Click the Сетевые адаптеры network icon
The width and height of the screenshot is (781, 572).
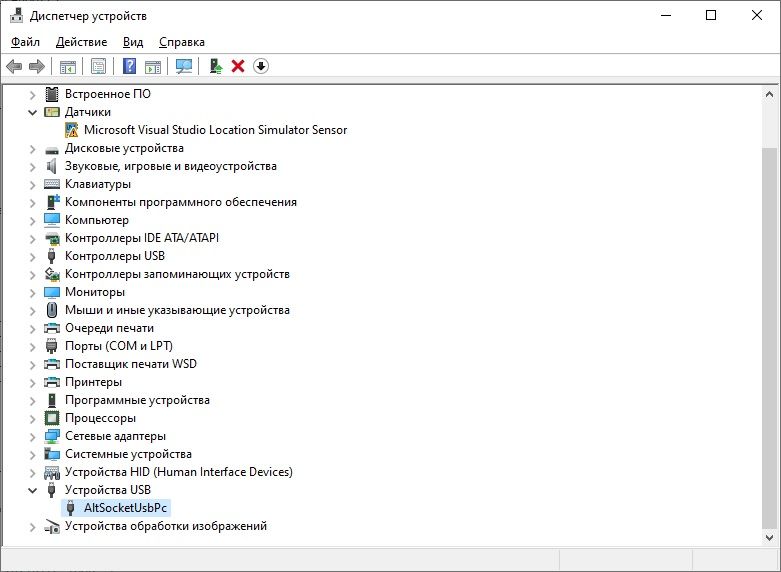(52, 436)
